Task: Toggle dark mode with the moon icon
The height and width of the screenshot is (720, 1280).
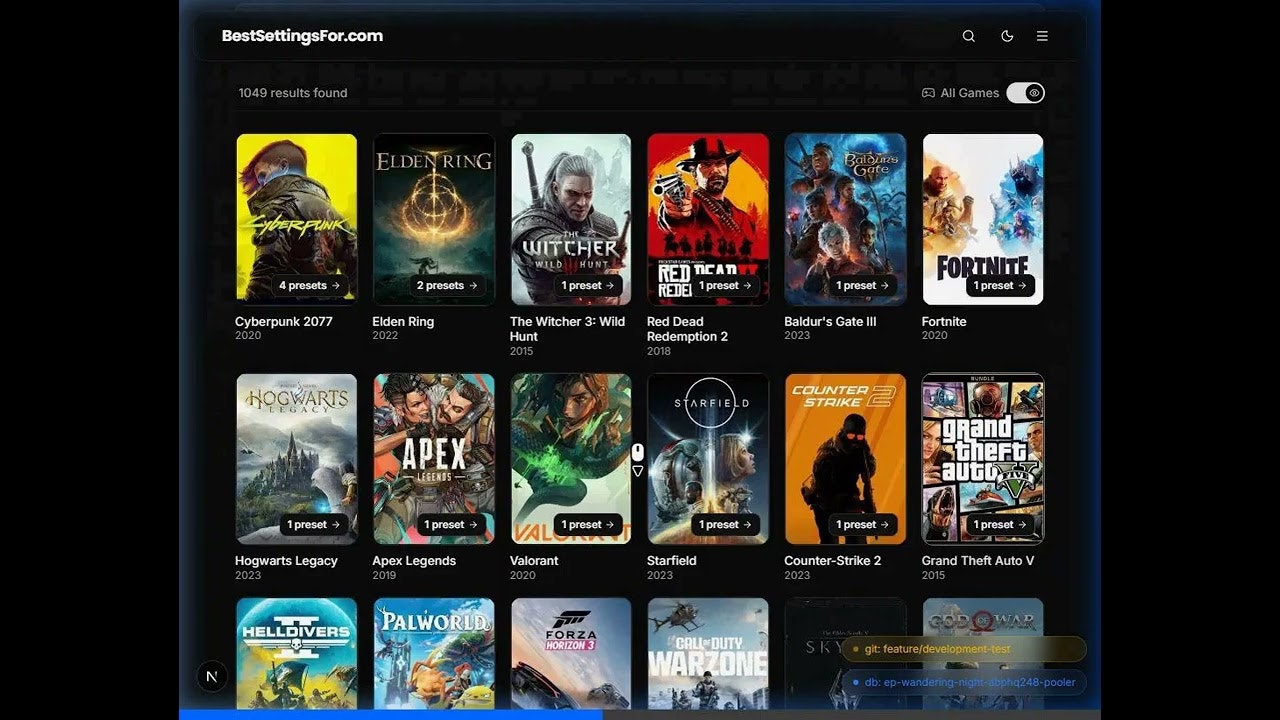Action: tap(1007, 36)
